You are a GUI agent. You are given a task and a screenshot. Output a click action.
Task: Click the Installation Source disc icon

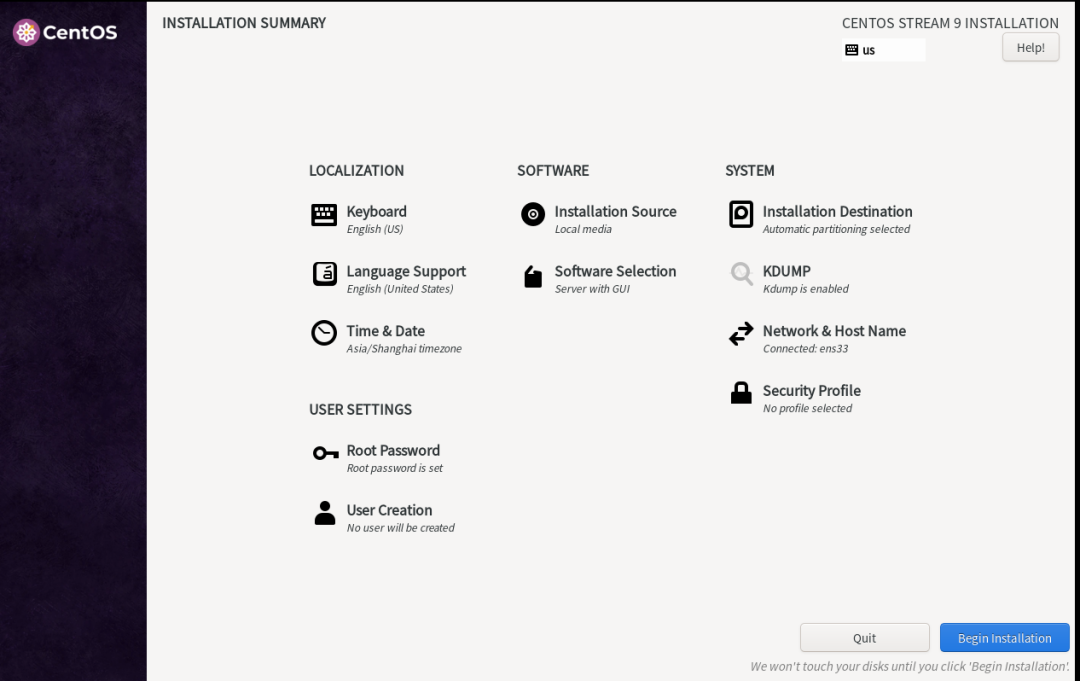(x=533, y=214)
